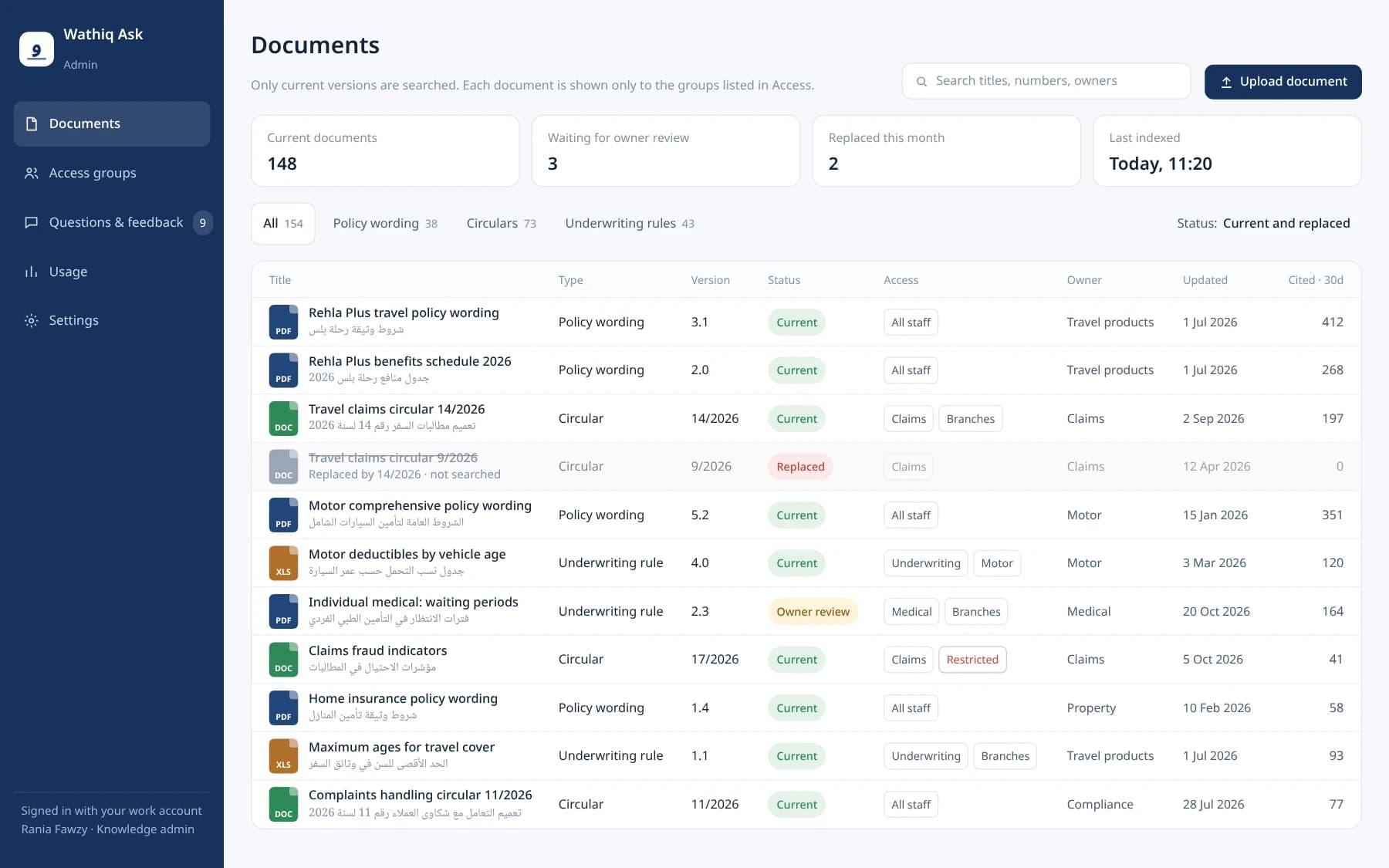Click the Waiting for owner review card

tap(665, 151)
